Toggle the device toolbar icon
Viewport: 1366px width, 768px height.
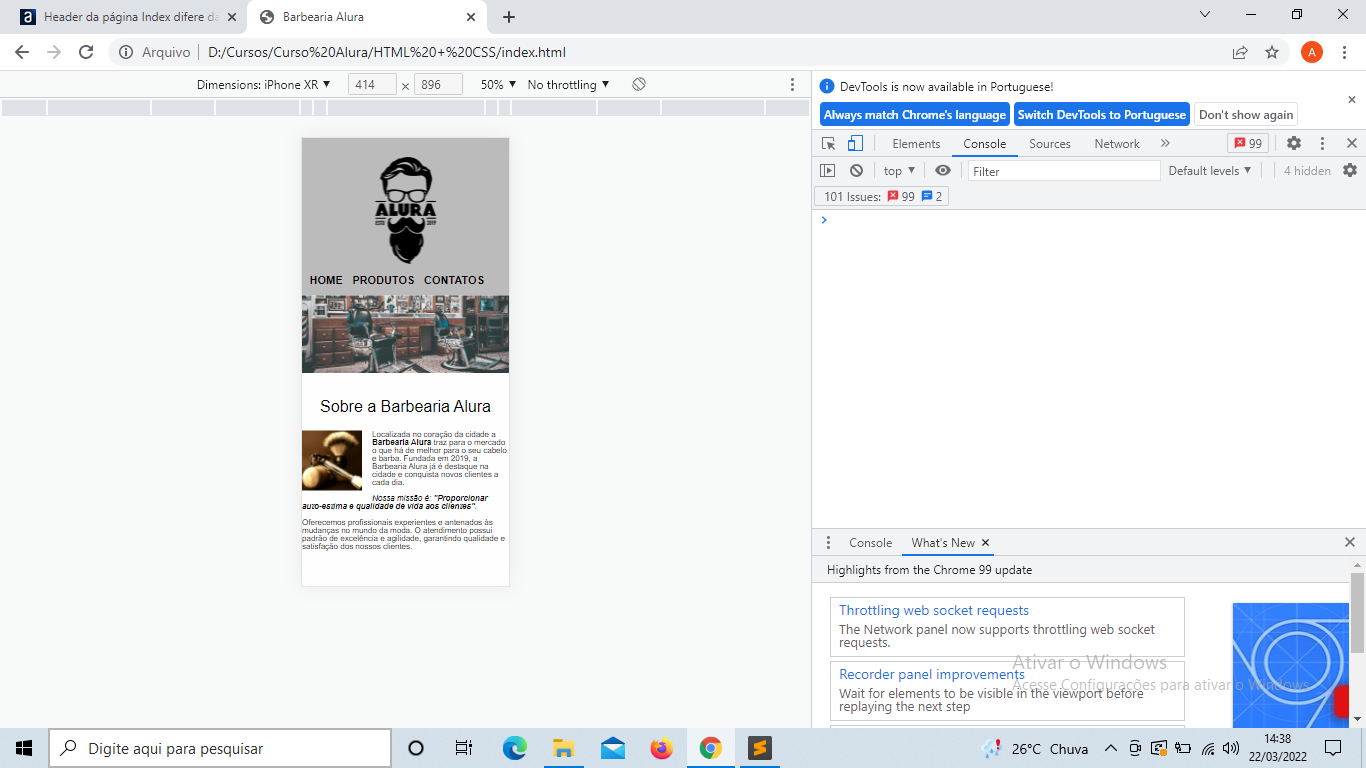pyautogui.click(x=855, y=143)
